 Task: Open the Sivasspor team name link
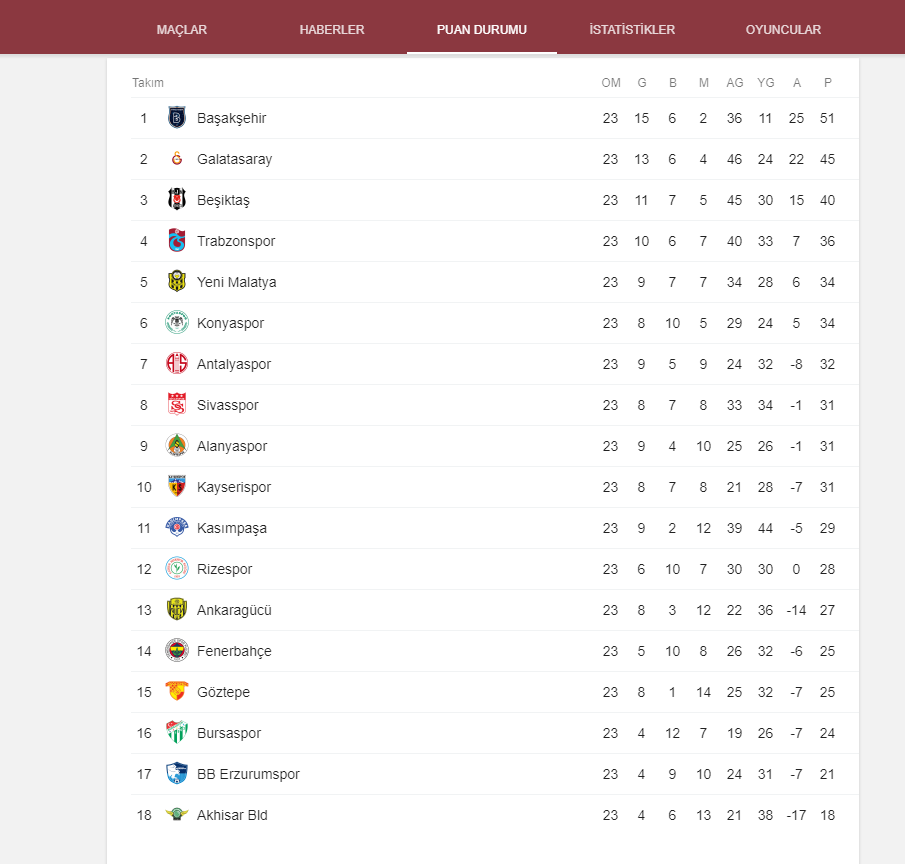pos(227,405)
